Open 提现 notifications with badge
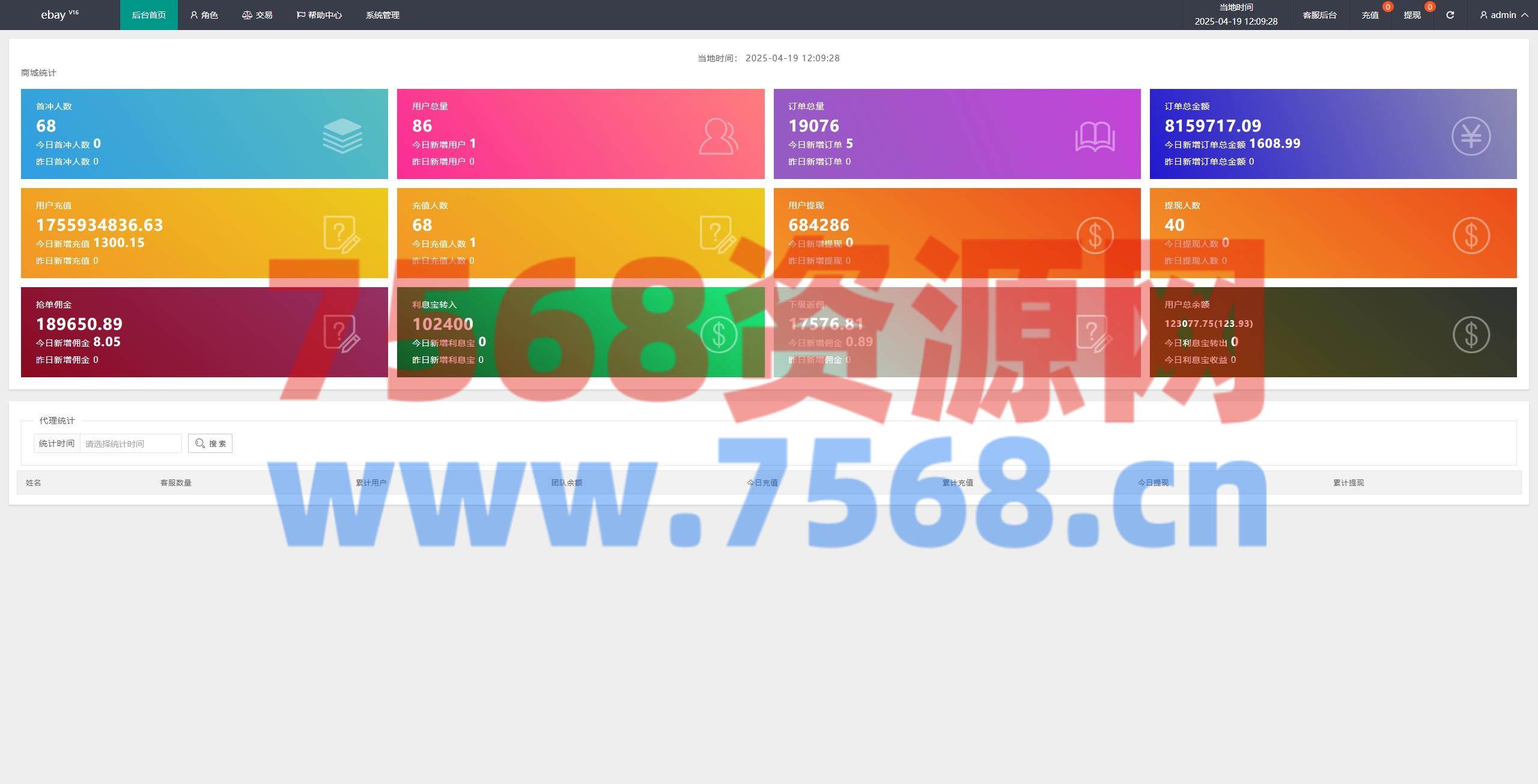 tap(1412, 15)
